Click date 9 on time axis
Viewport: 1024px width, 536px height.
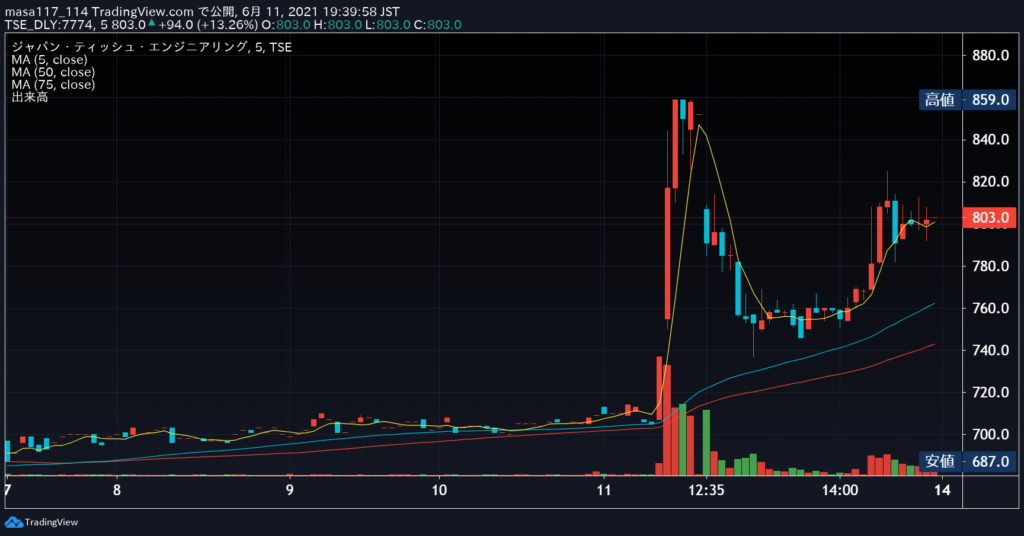click(x=290, y=490)
